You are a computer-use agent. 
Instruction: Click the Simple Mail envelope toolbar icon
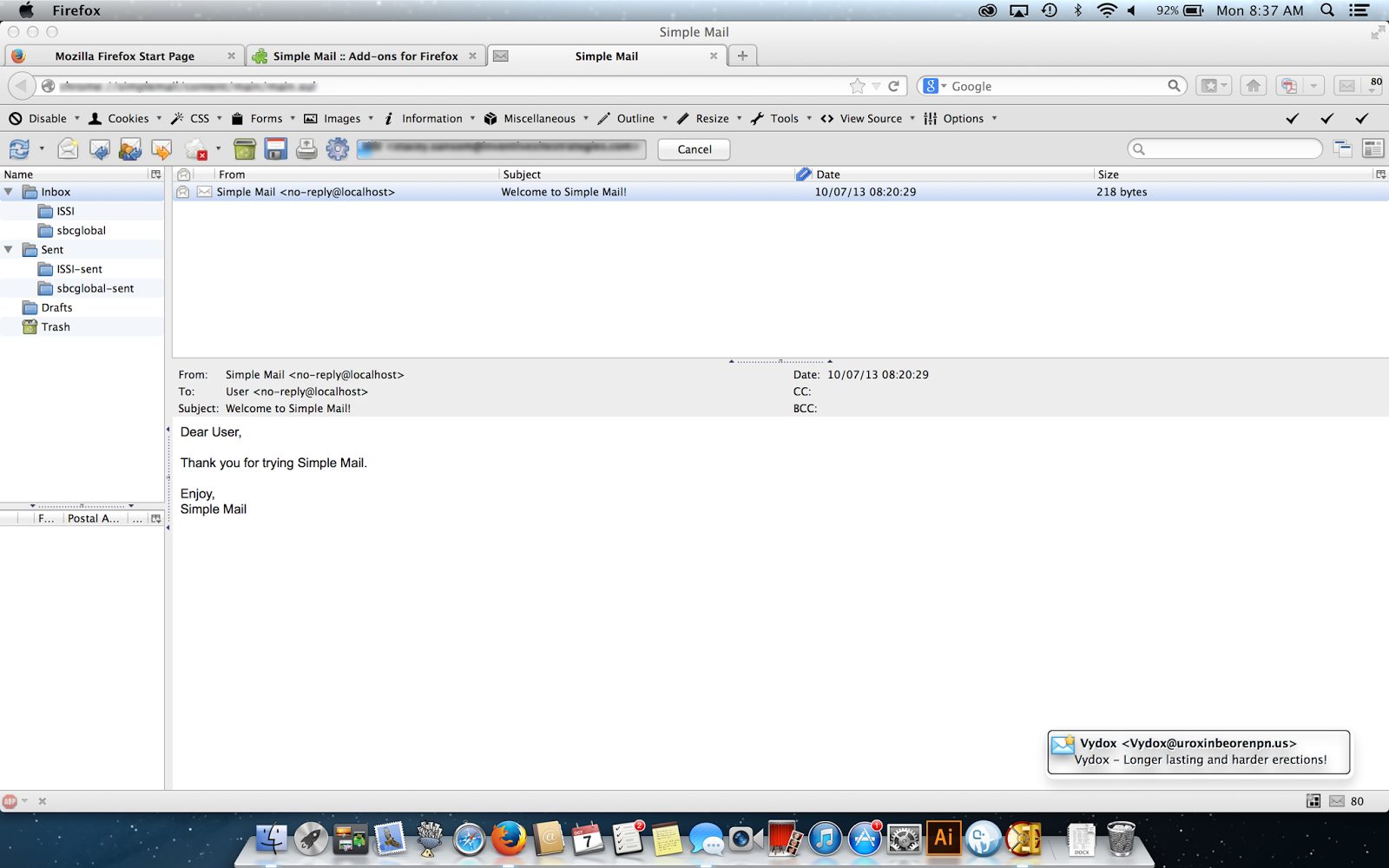(1346, 86)
